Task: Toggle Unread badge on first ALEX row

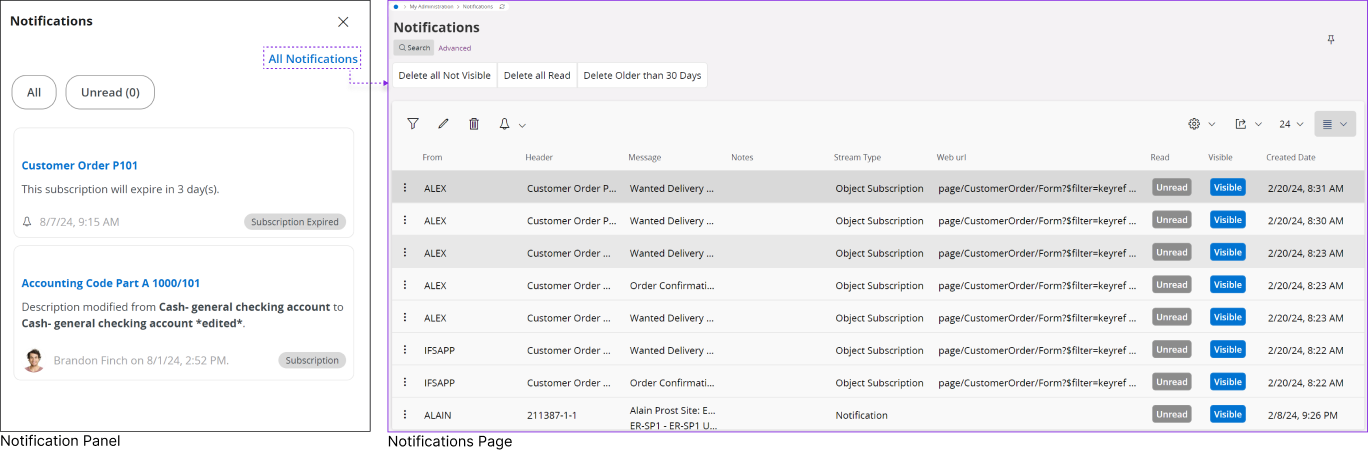Action: coord(1171,187)
